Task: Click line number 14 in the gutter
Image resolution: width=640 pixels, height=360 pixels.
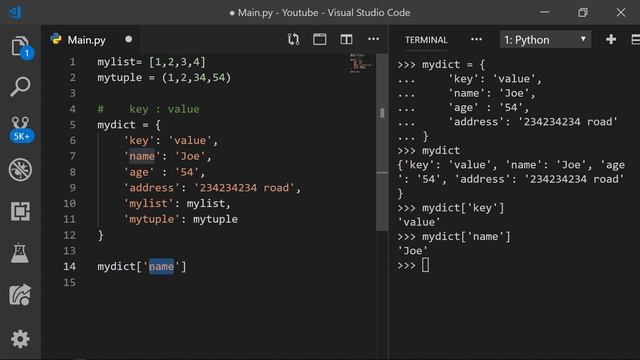Action: (x=70, y=267)
